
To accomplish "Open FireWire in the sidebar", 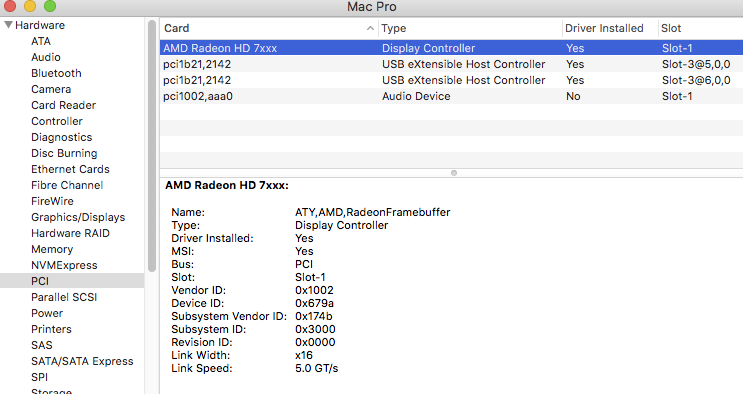I will pyautogui.click(x=52, y=201).
